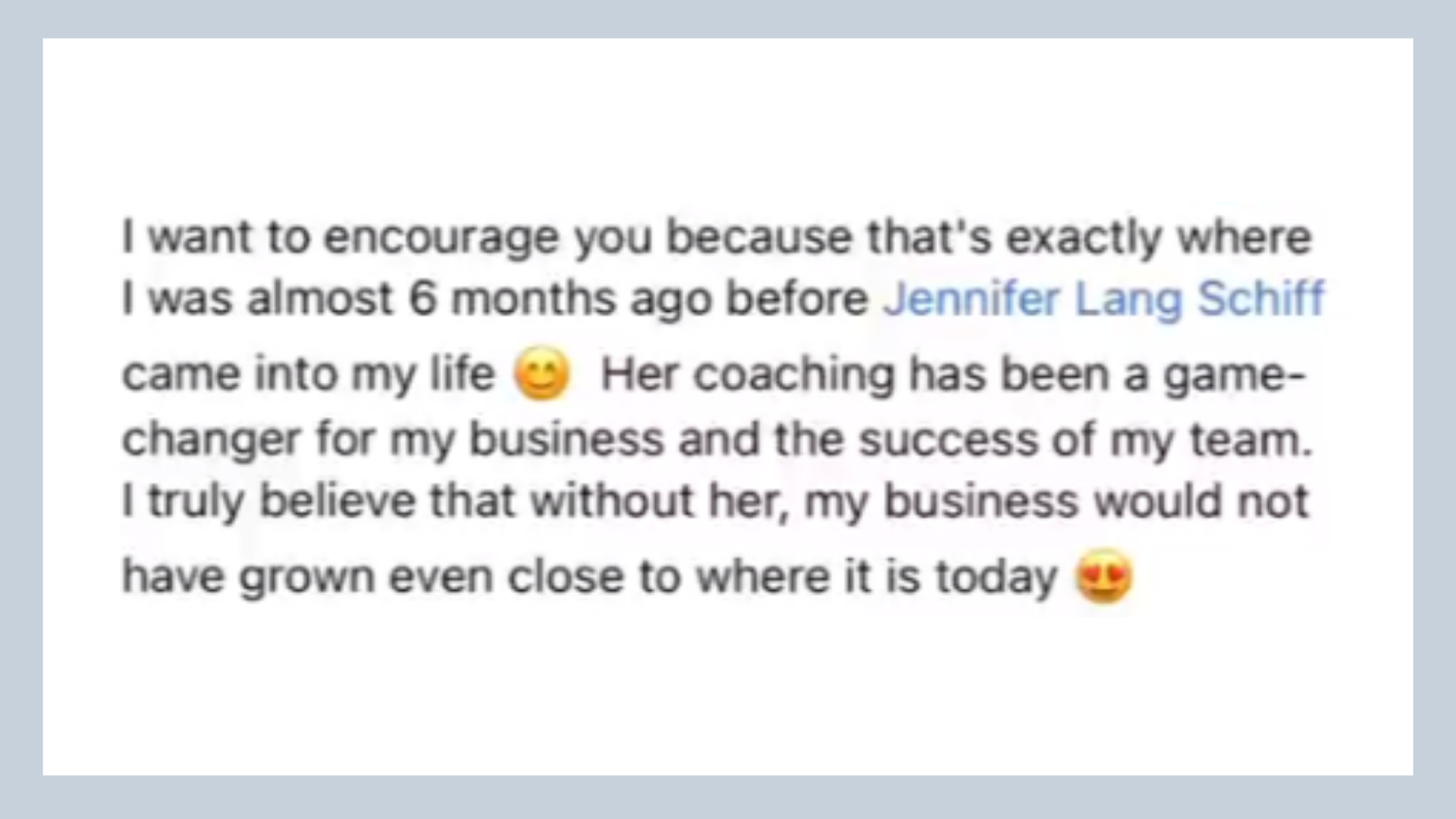Screen dimensions: 1456x819
Task: Click the word 'months' in the second line
Action: pos(533,299)
